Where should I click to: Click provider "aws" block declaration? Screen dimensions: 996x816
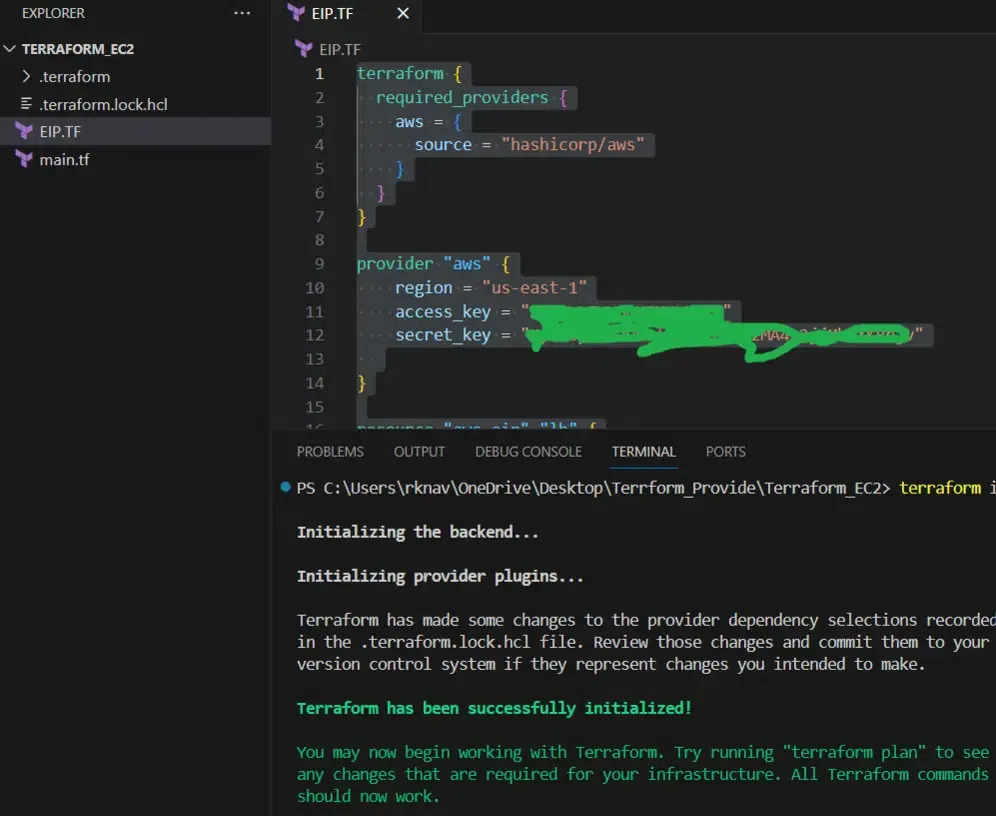[x=433, y=264]
